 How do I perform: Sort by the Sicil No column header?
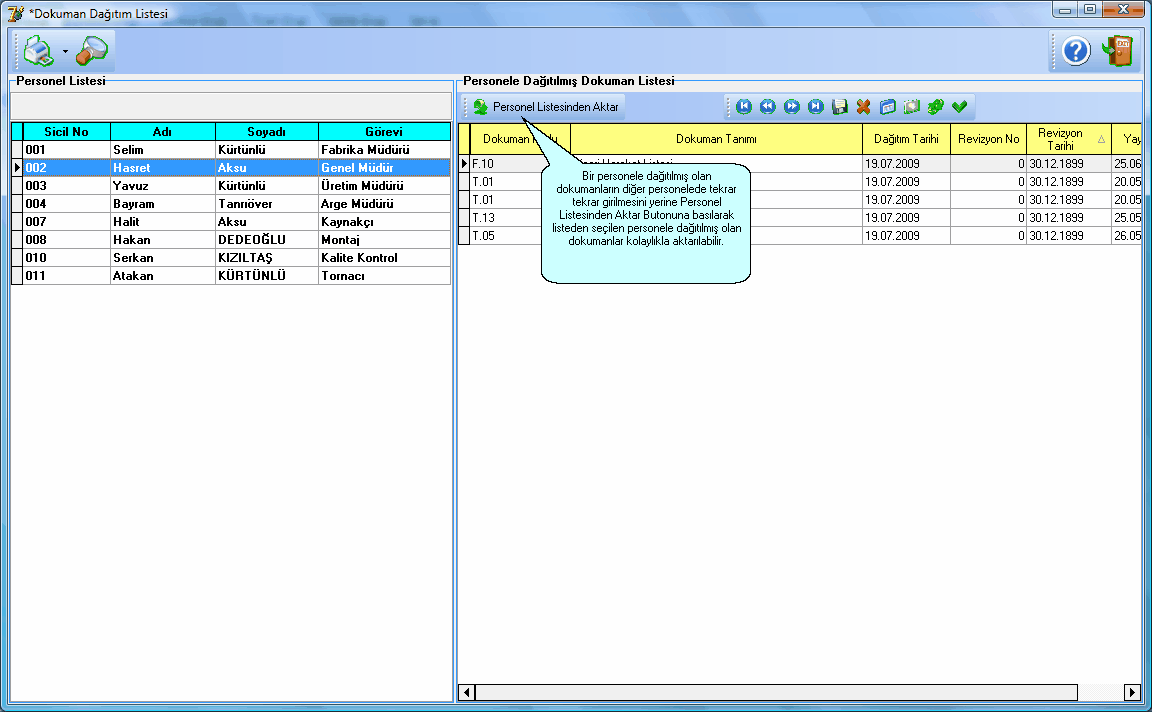pyautogui.click(x=66, y=132)
